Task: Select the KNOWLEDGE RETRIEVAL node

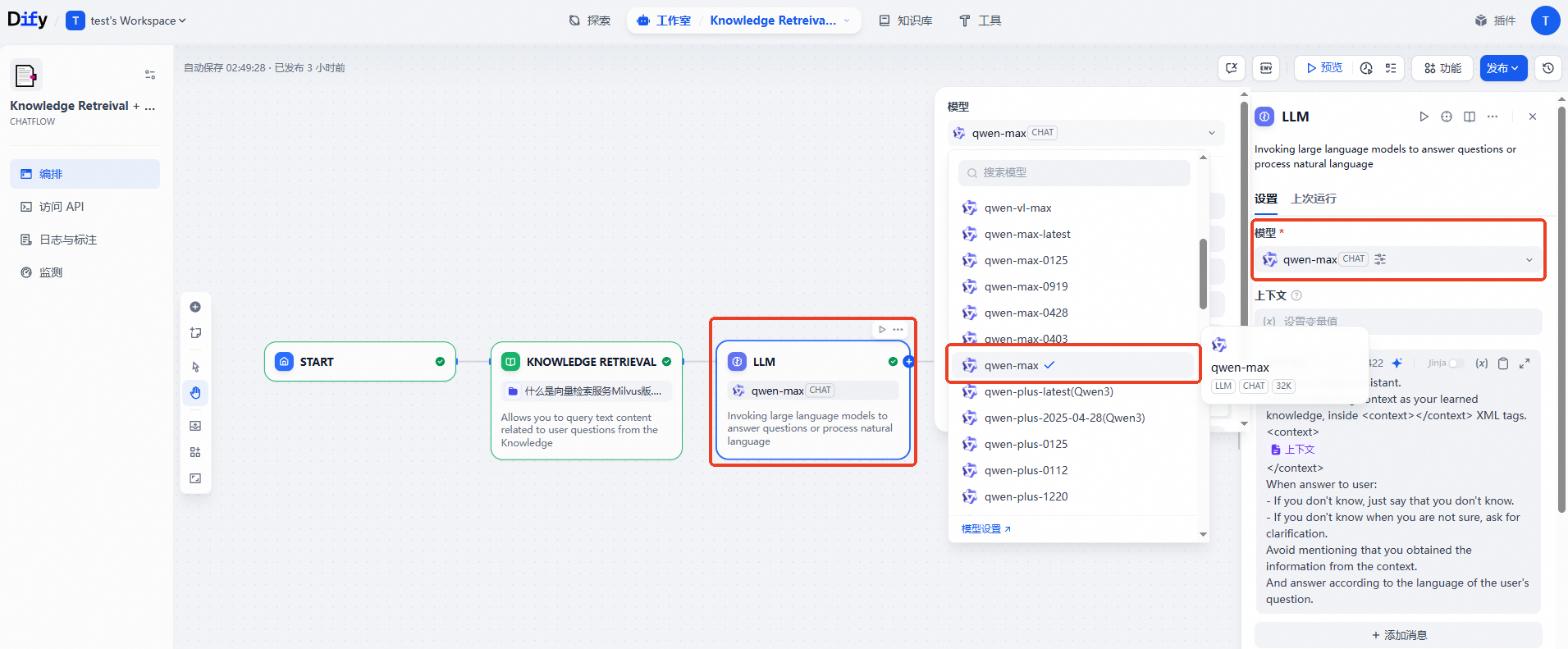Action: (587, 400)
